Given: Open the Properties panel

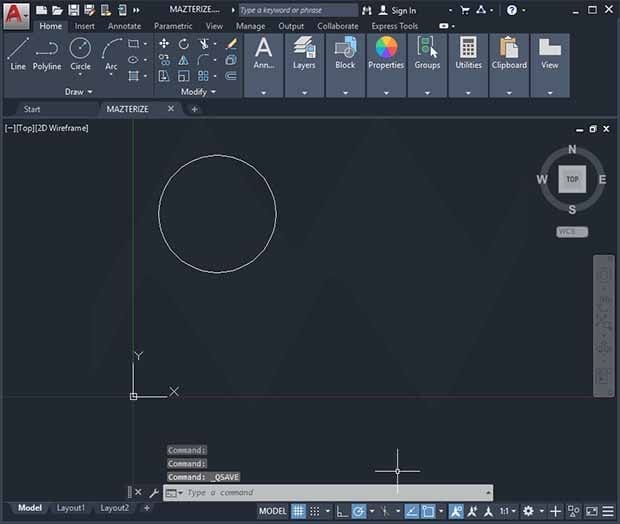Looking at the screenshot, I should 386,65.
